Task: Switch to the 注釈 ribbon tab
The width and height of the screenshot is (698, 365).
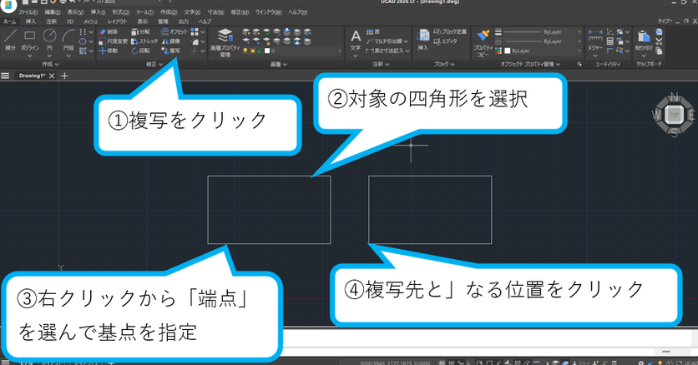Action: (x=51, y=21)
